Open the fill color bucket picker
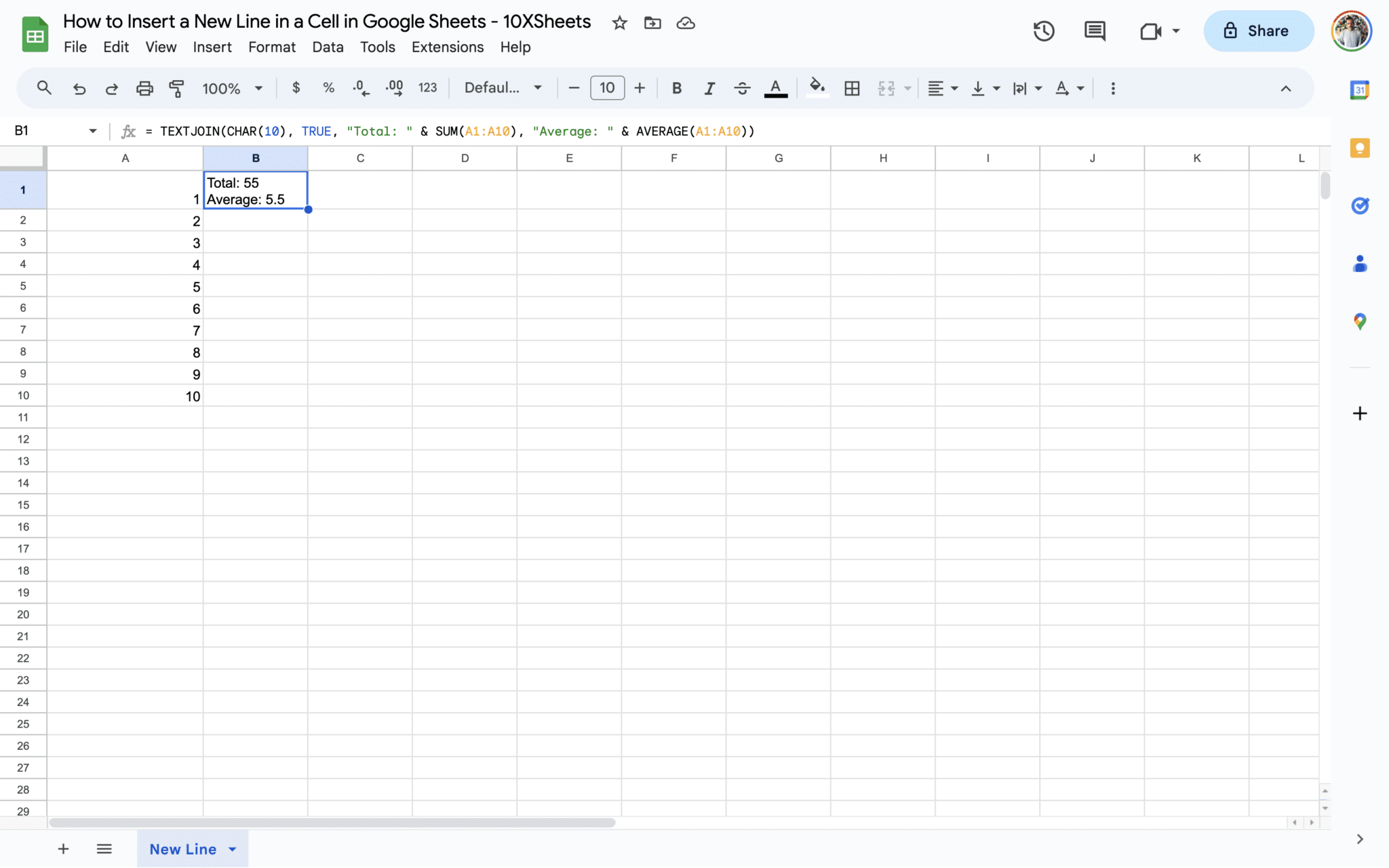 817,87
